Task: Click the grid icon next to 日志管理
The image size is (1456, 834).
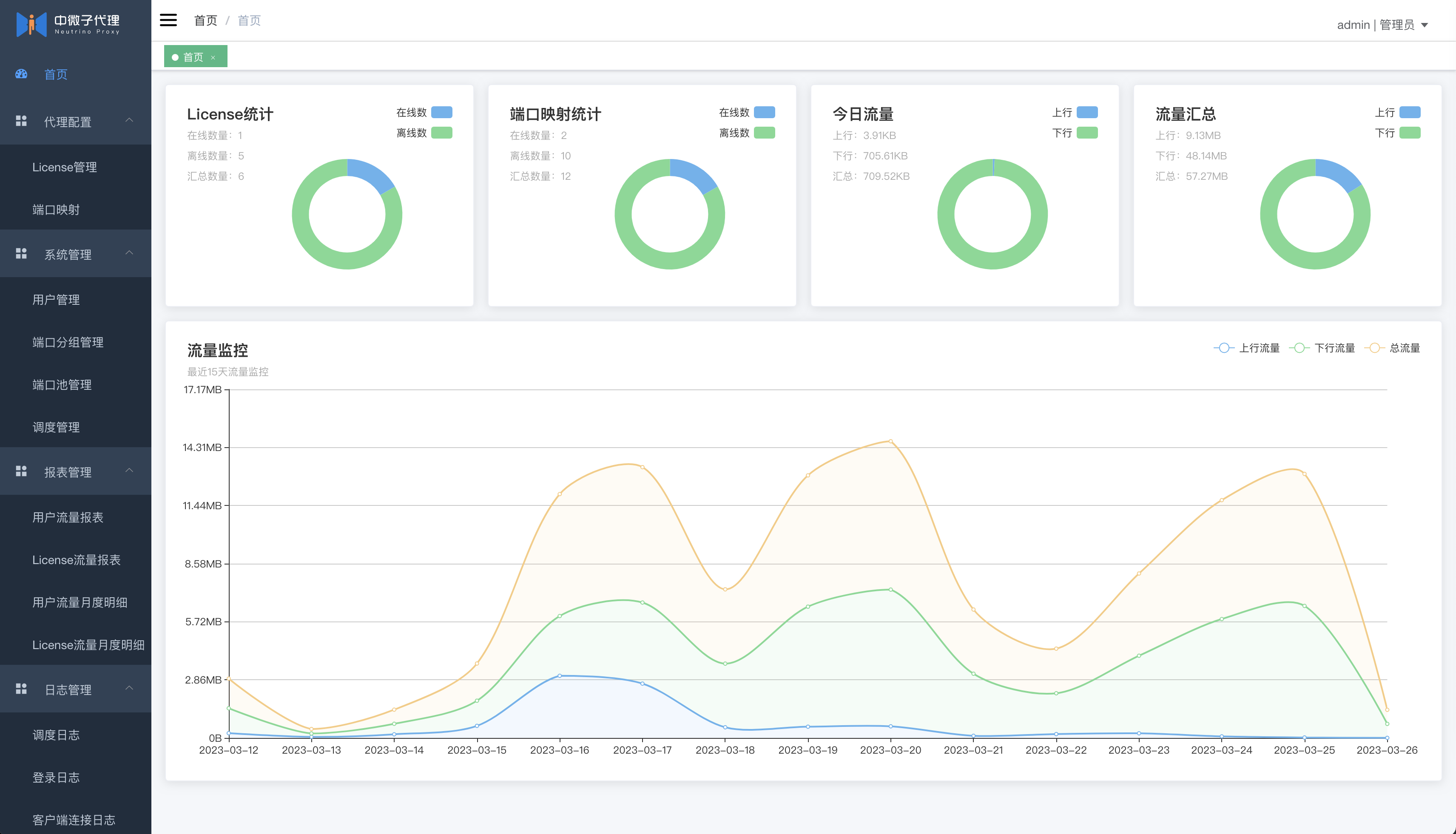Action: pyautogui.click(x=21, y=689)
